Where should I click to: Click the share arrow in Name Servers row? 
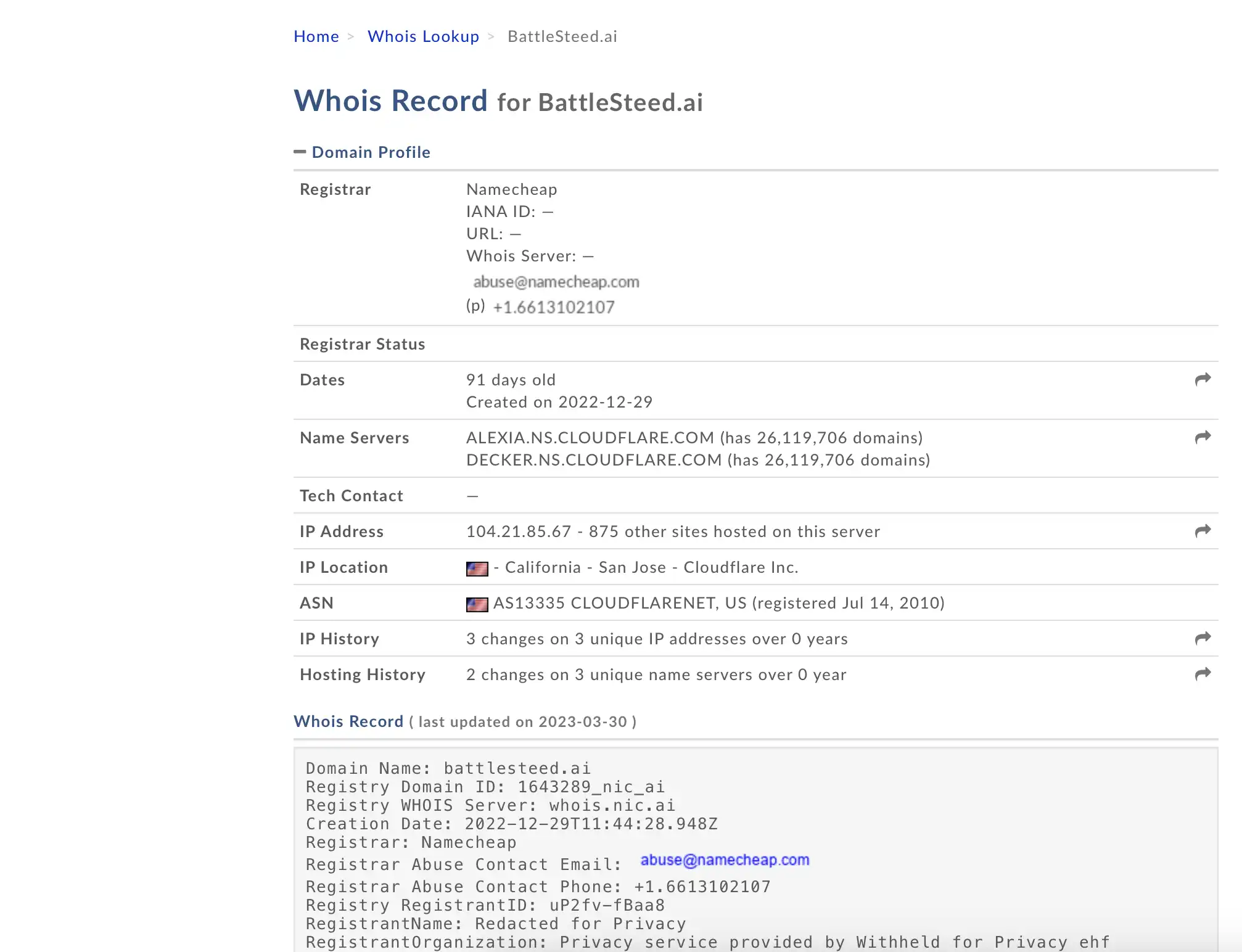tap(1203, 437)
